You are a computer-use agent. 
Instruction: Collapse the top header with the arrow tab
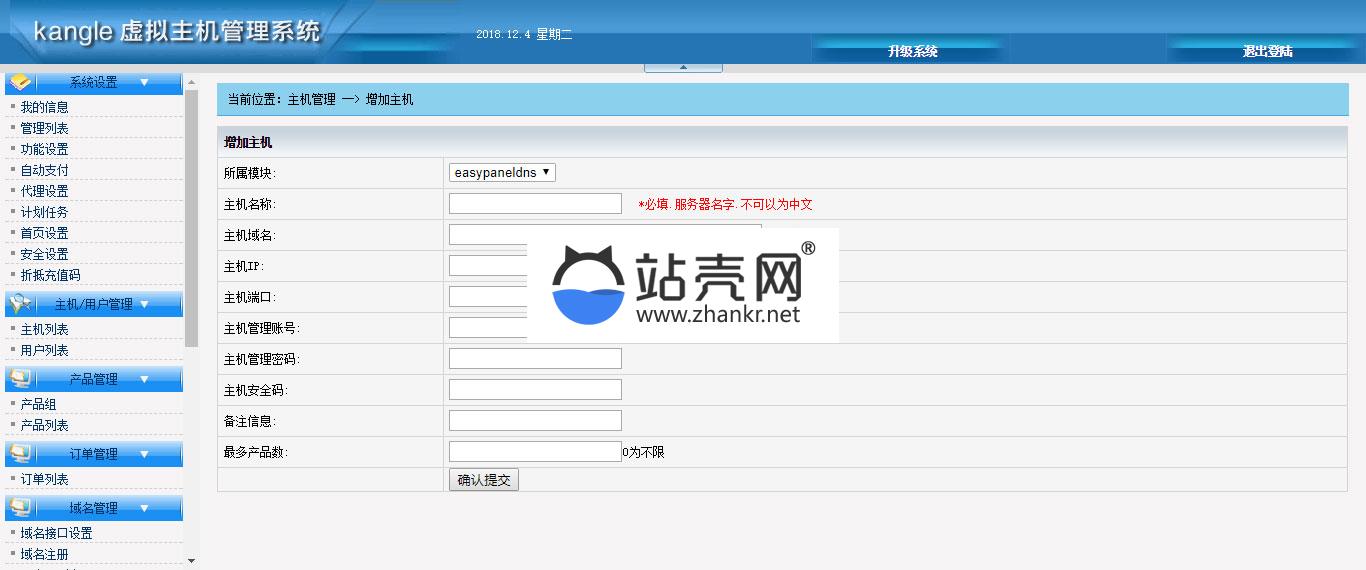pos(683,67)
